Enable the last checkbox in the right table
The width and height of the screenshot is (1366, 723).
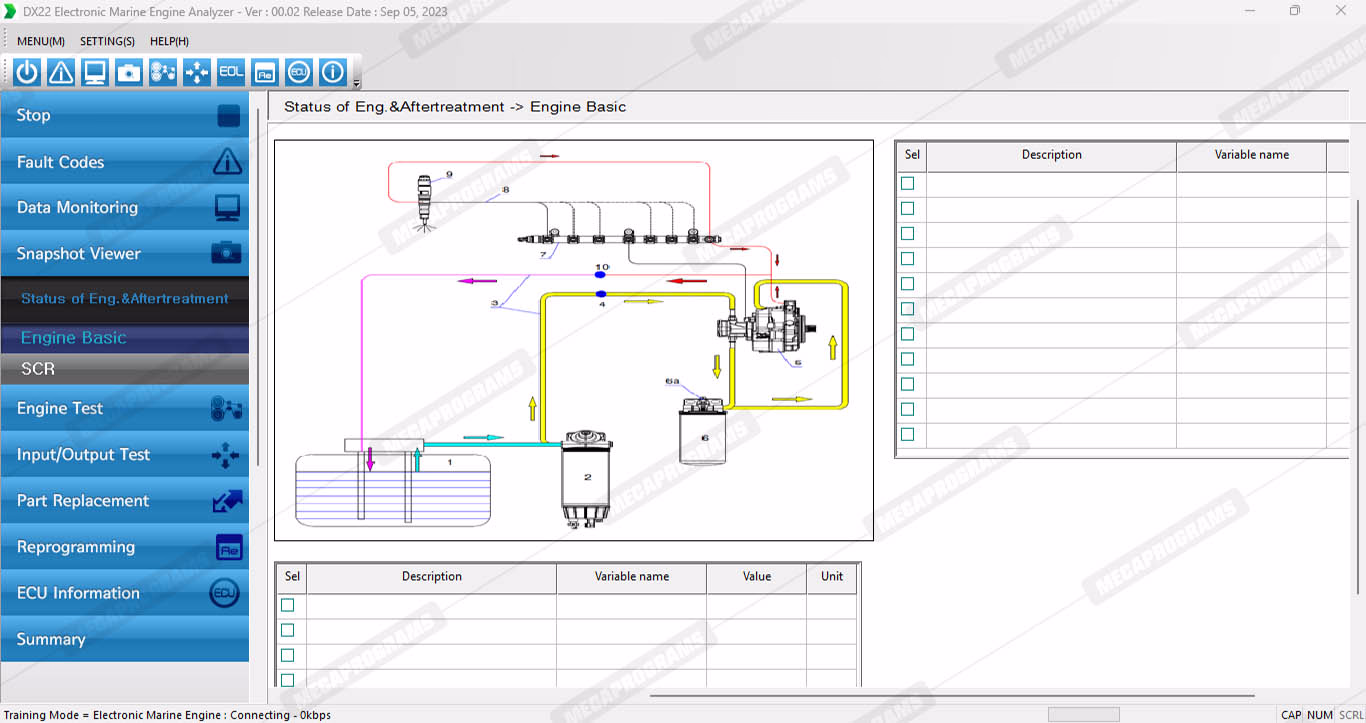(x=908, y=434)
